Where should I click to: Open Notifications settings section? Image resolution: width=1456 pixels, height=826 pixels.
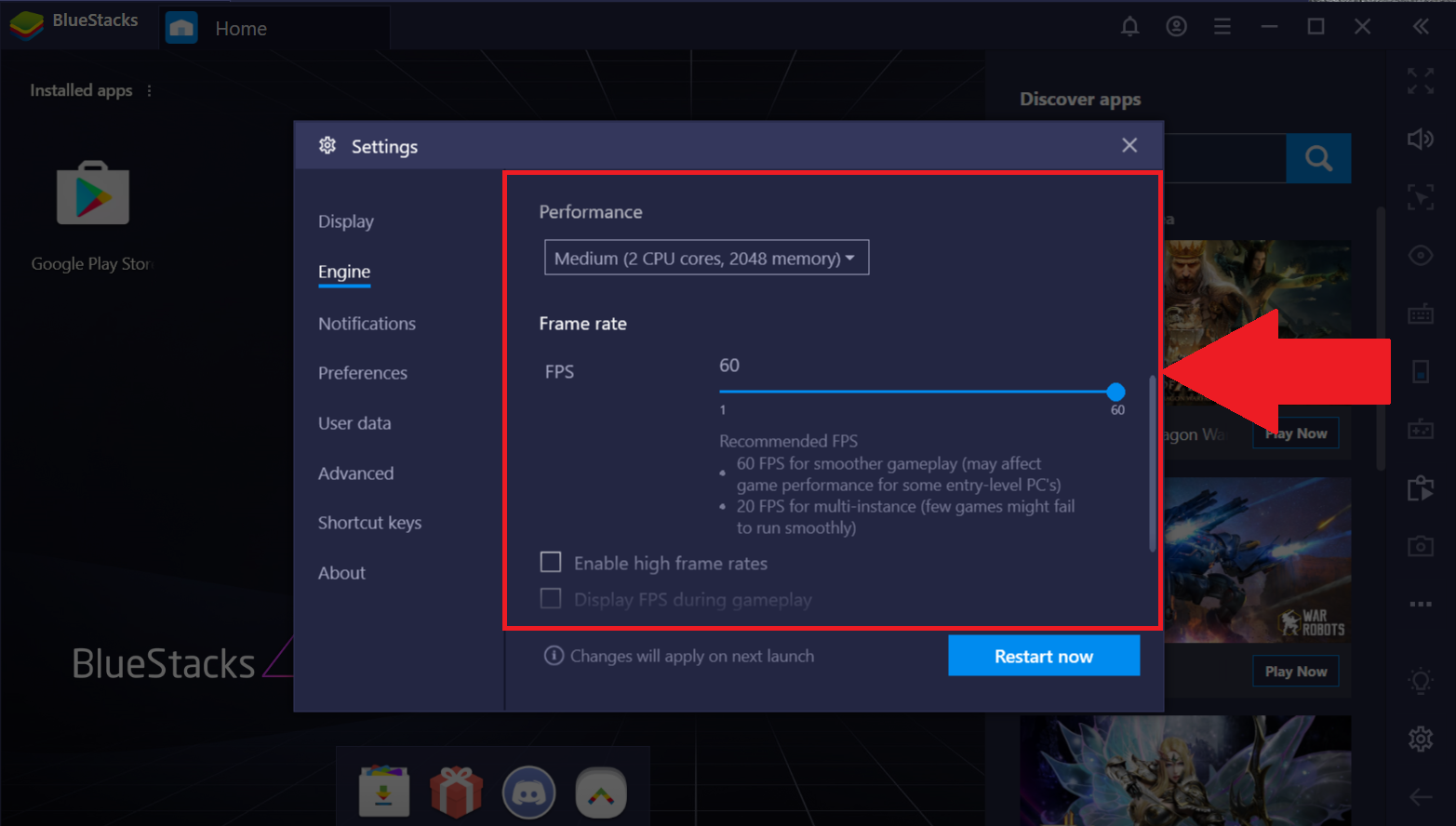click(367, 324)
